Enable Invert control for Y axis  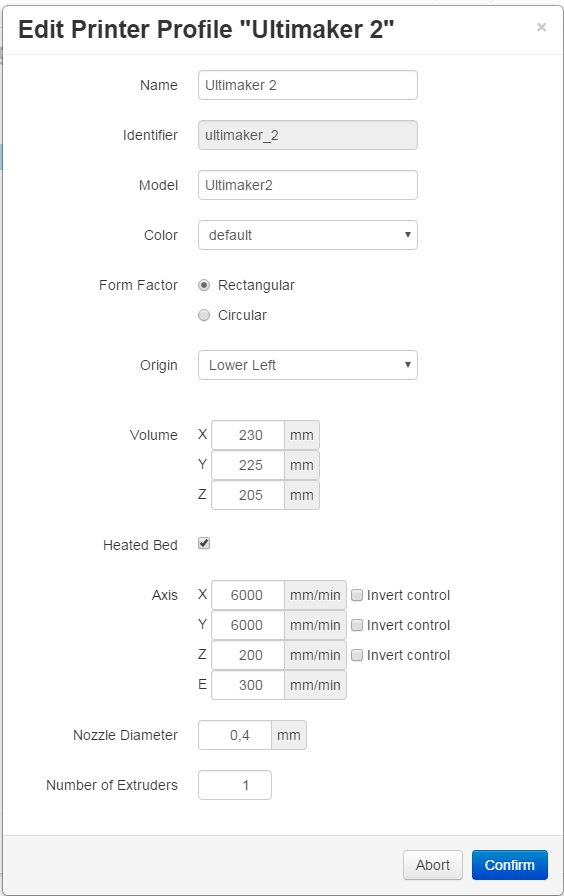coord(357,625)
